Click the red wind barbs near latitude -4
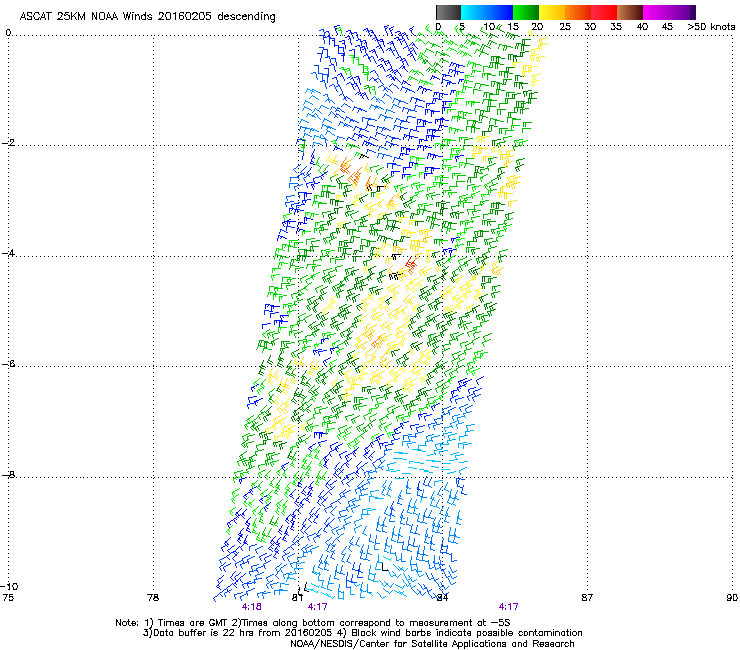740x650 pixels. pos(411,264)
